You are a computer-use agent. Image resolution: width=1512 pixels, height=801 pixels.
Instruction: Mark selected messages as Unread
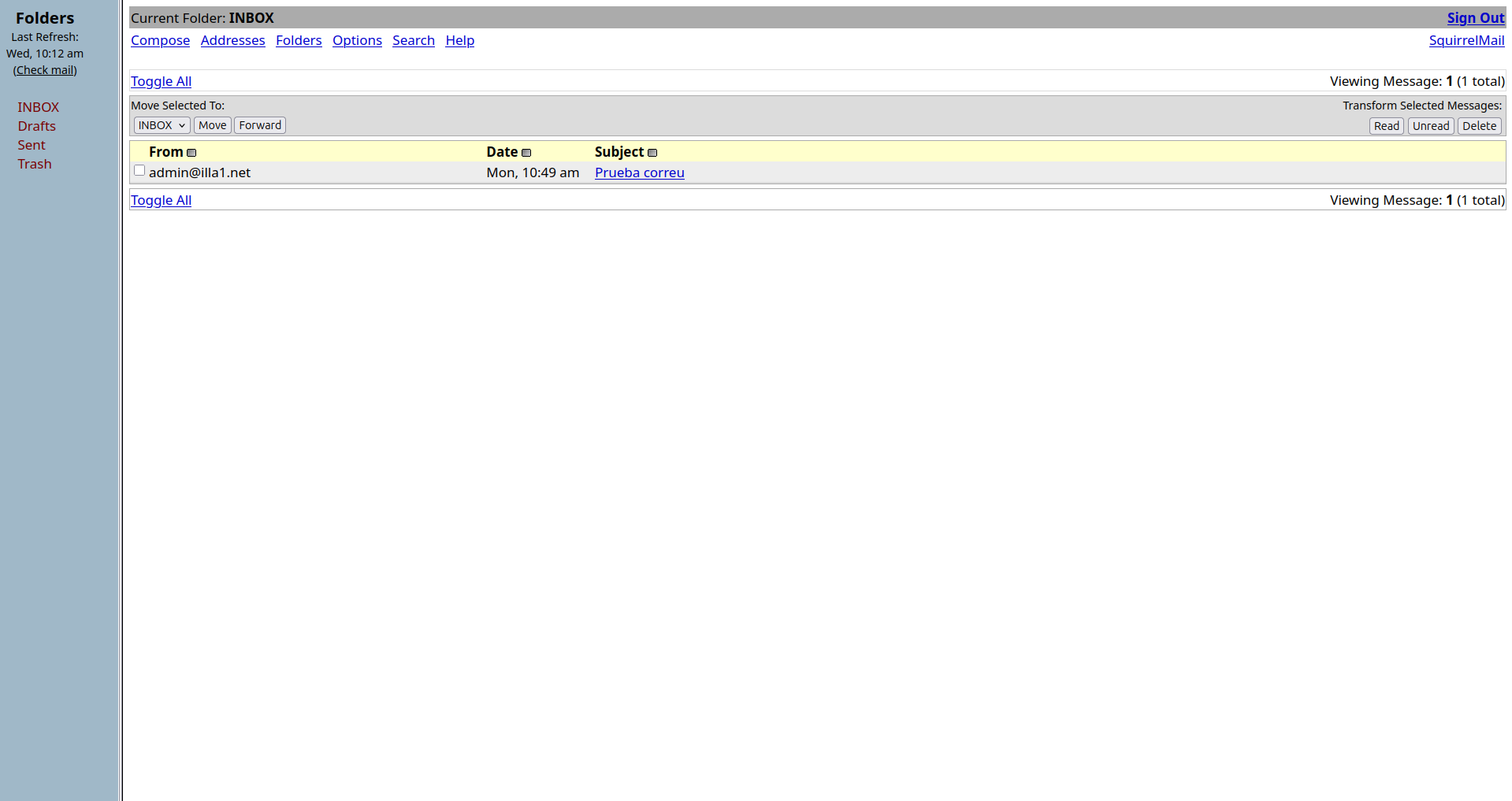tap(1430, 126)
